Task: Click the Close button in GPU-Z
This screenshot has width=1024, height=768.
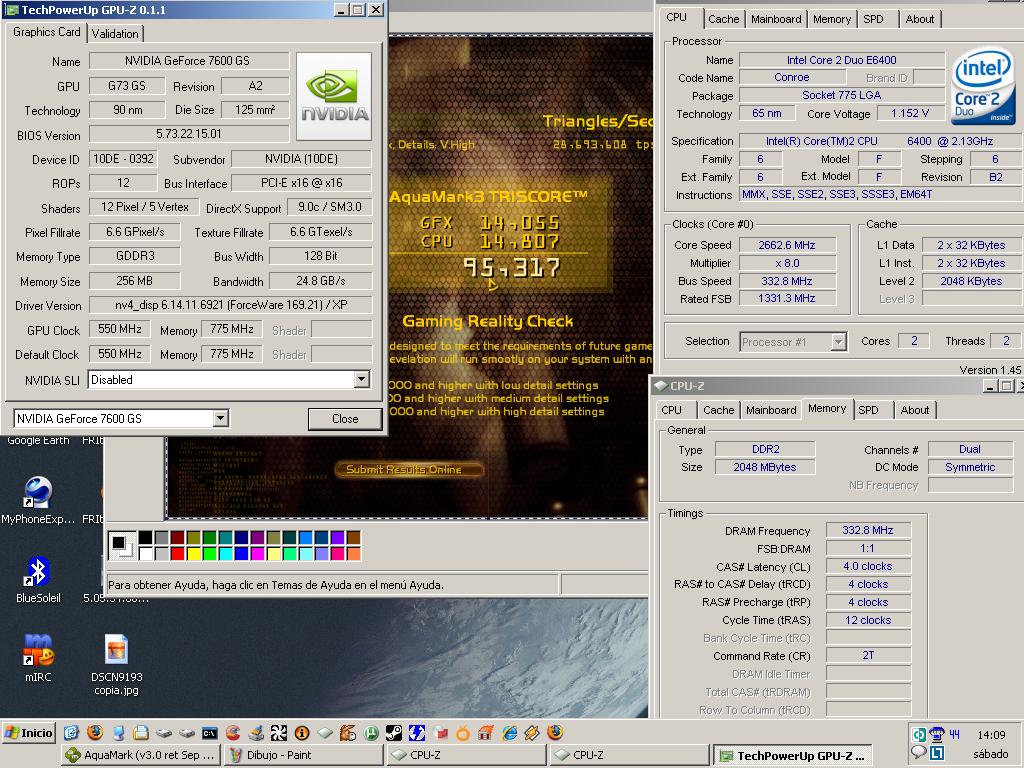Action: pyautogui.click(x=345, y=419)
